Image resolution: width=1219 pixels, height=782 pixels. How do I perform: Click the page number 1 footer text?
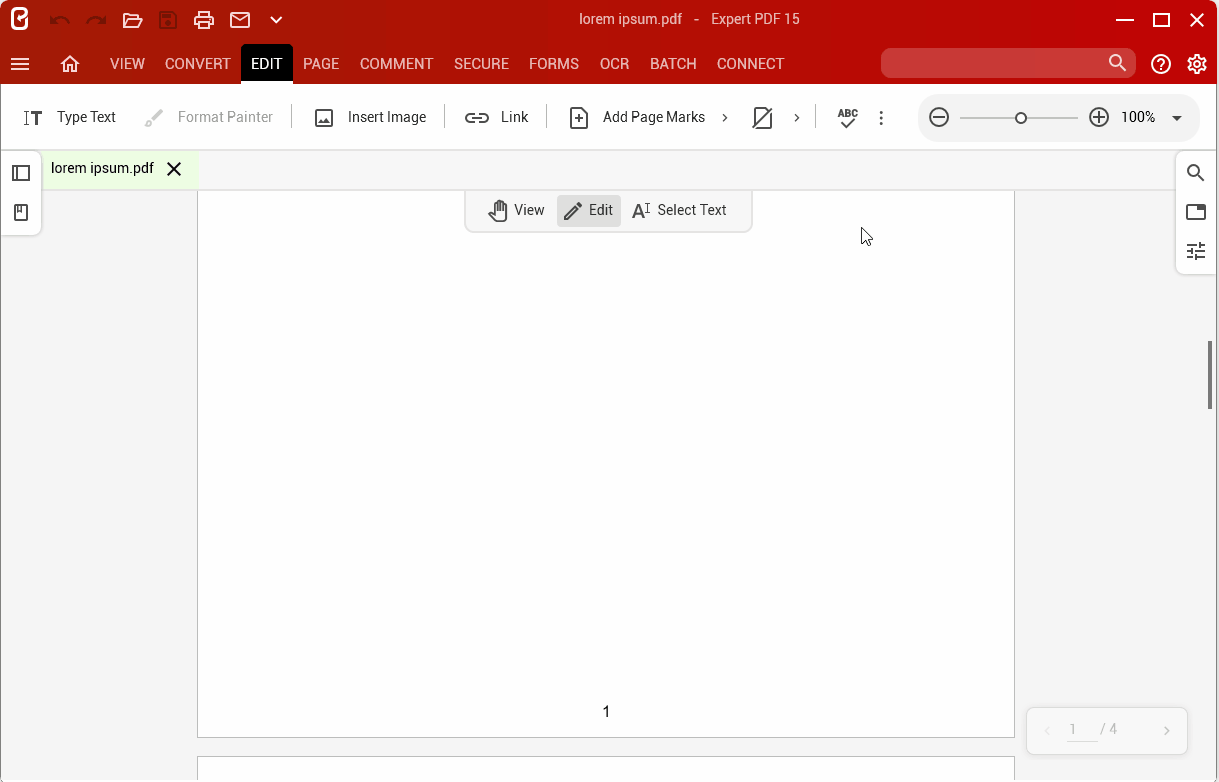coord(606,712)
